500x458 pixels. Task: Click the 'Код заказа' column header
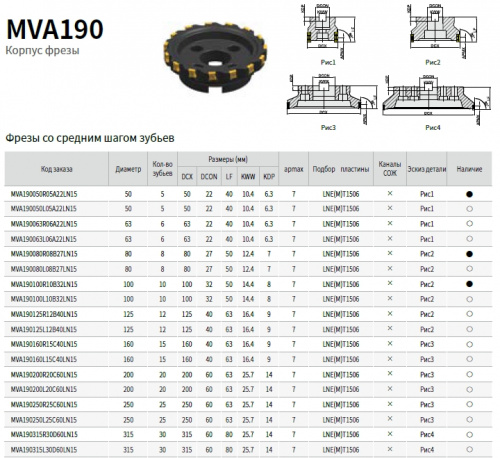coord(56,169)
